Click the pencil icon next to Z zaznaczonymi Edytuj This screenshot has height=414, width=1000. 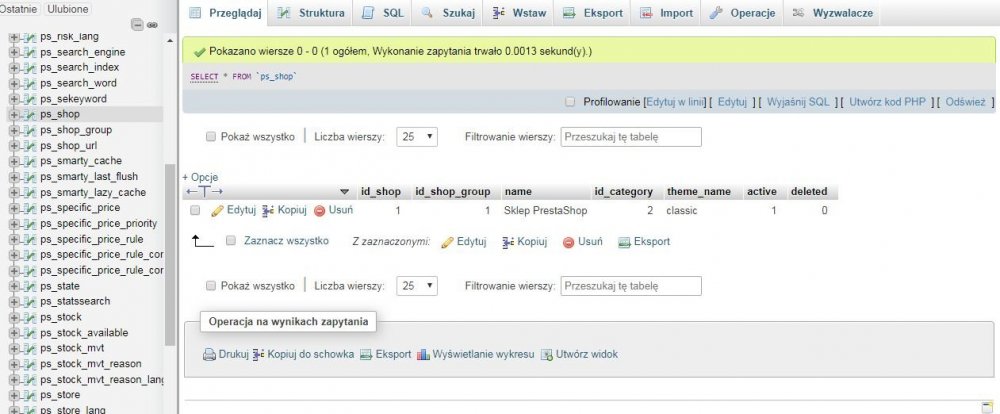click(x=447, y=242)
